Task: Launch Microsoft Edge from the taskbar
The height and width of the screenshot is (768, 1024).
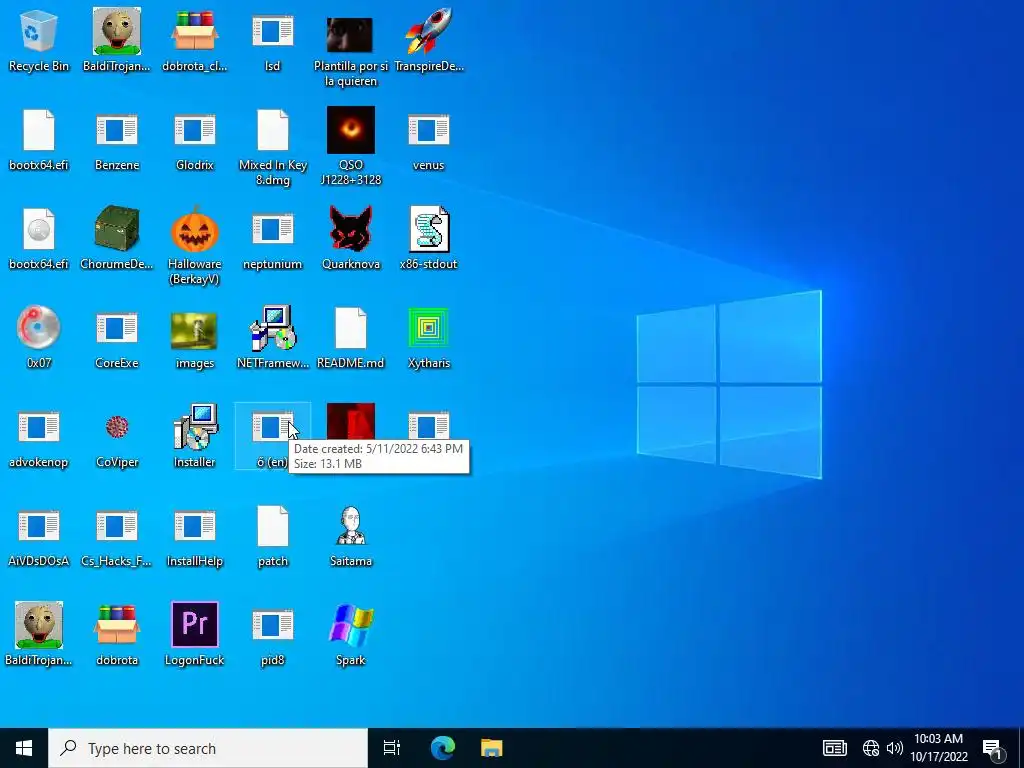Action: pos(442,748)
